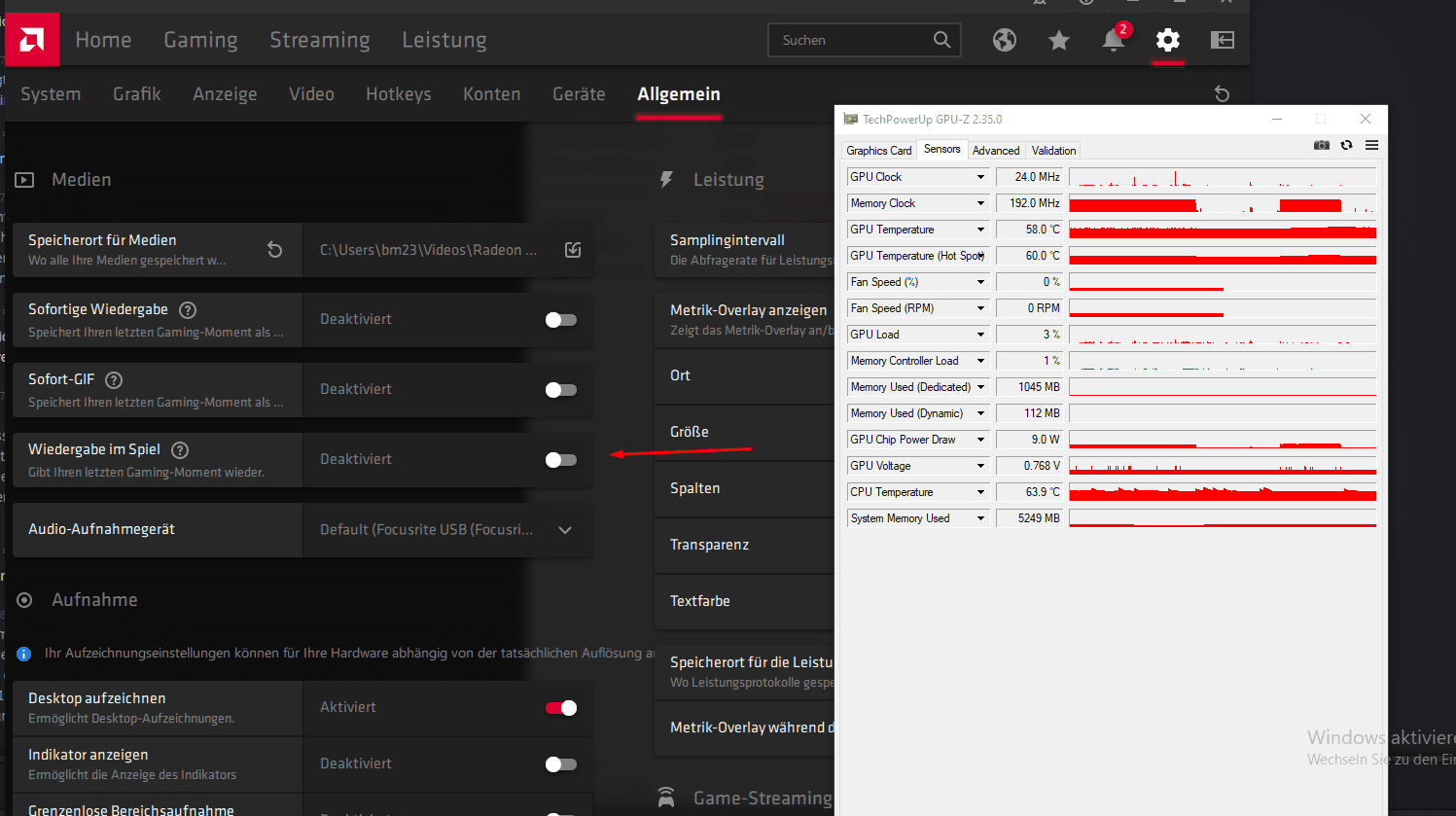
Task: Take GPU-Z screenshot with camera icon
Action: click(1322, 145)
